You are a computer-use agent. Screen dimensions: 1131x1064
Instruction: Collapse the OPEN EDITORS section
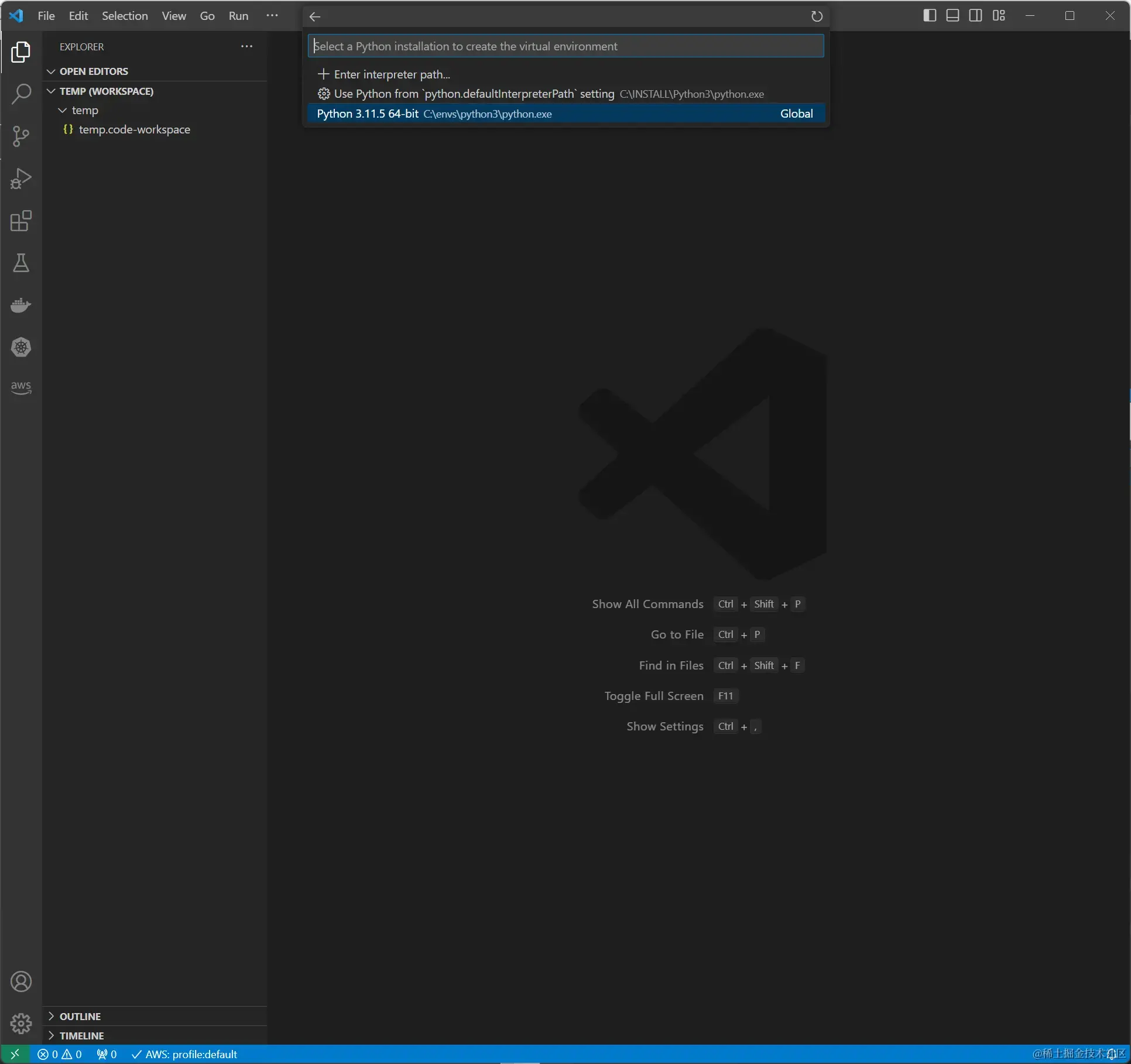[x=94, y=71]
